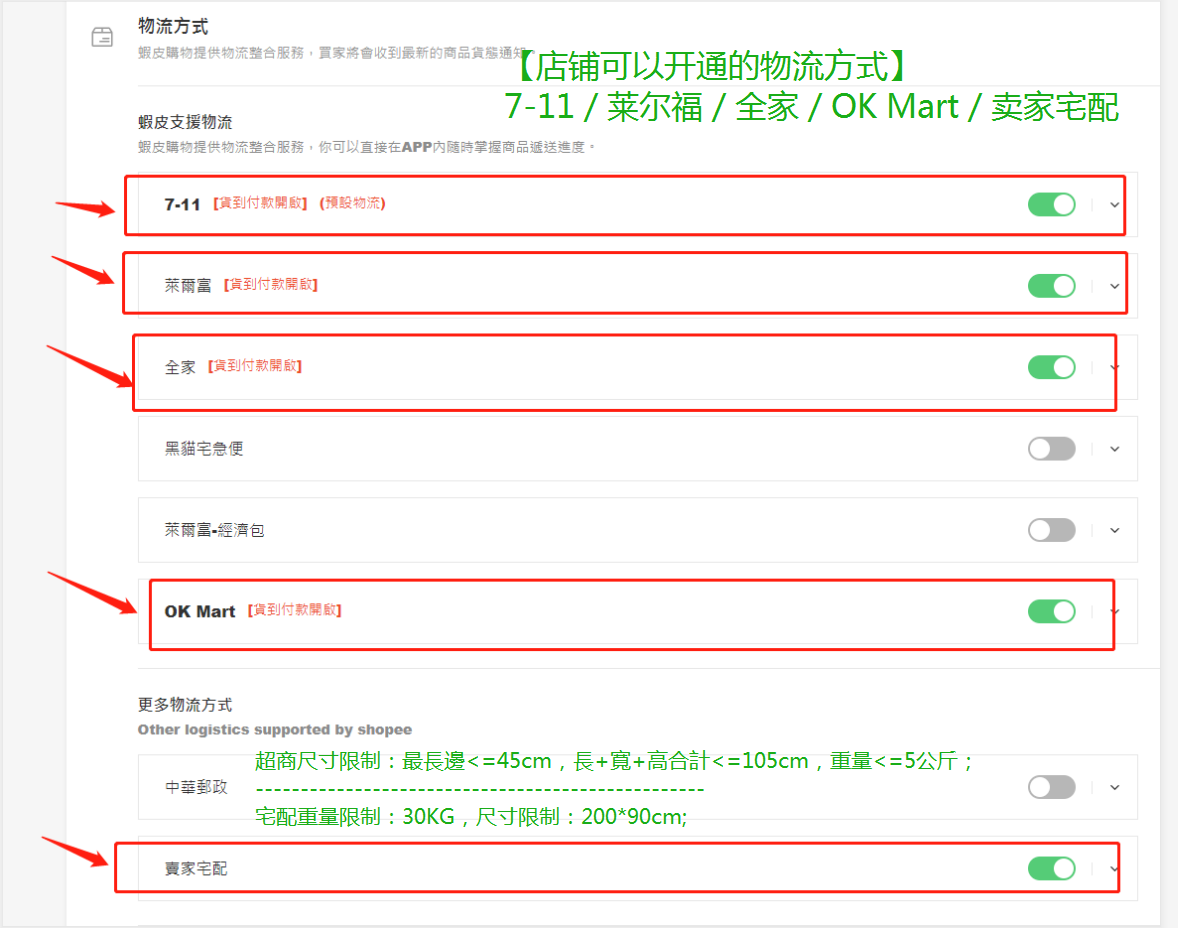Expand the OK Mart row chevron
Screen dimensions: 1178x928
click(1115, 611)
